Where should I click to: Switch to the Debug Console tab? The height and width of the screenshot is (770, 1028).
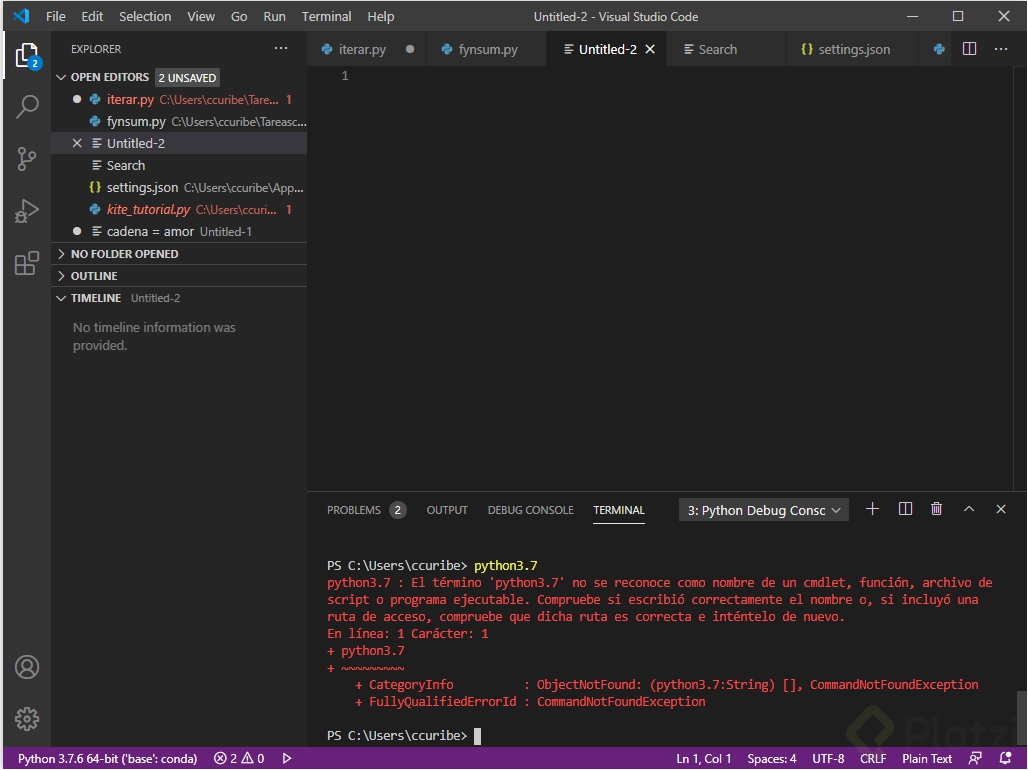pos(530,510)
